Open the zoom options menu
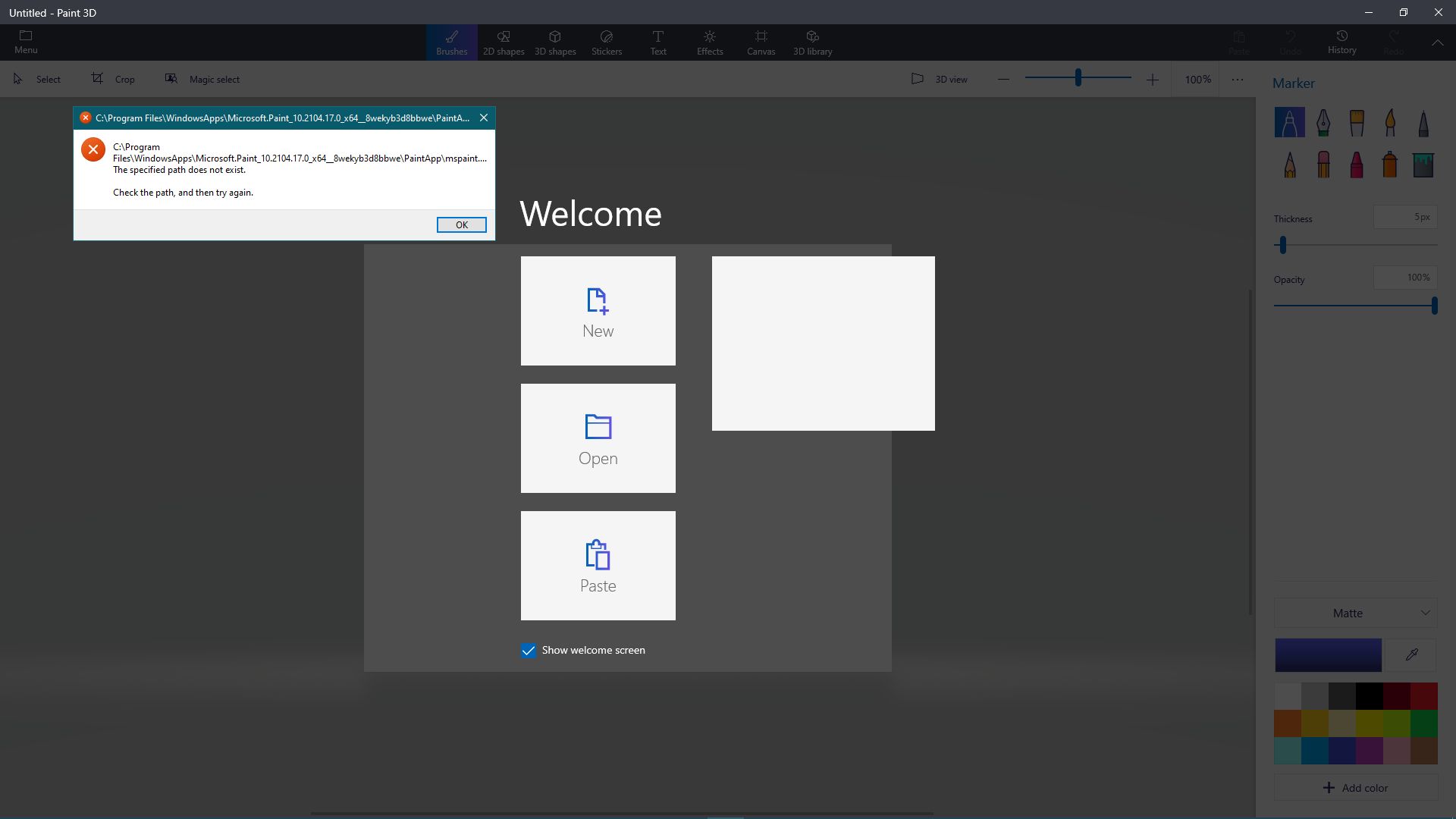Viewport: 1456px width, 819px height. pos(1238,79)
